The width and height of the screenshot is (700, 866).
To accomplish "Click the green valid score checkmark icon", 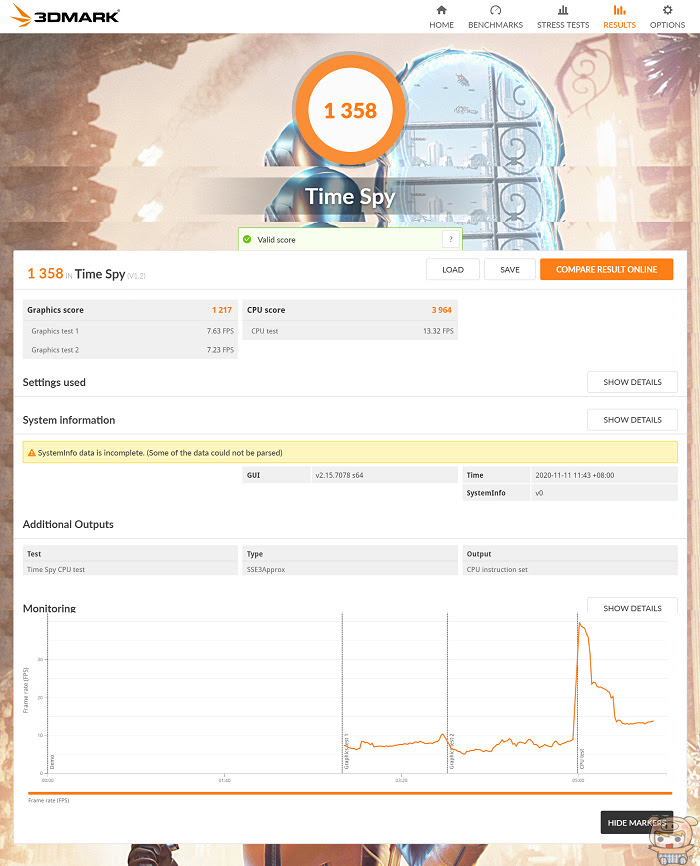I will coord(247,239).
